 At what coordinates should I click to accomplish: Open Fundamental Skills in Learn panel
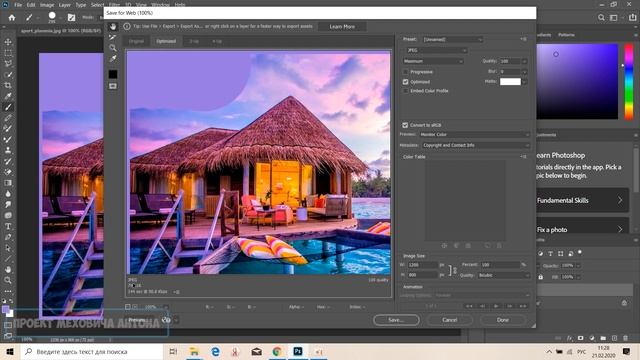point(582,200)
